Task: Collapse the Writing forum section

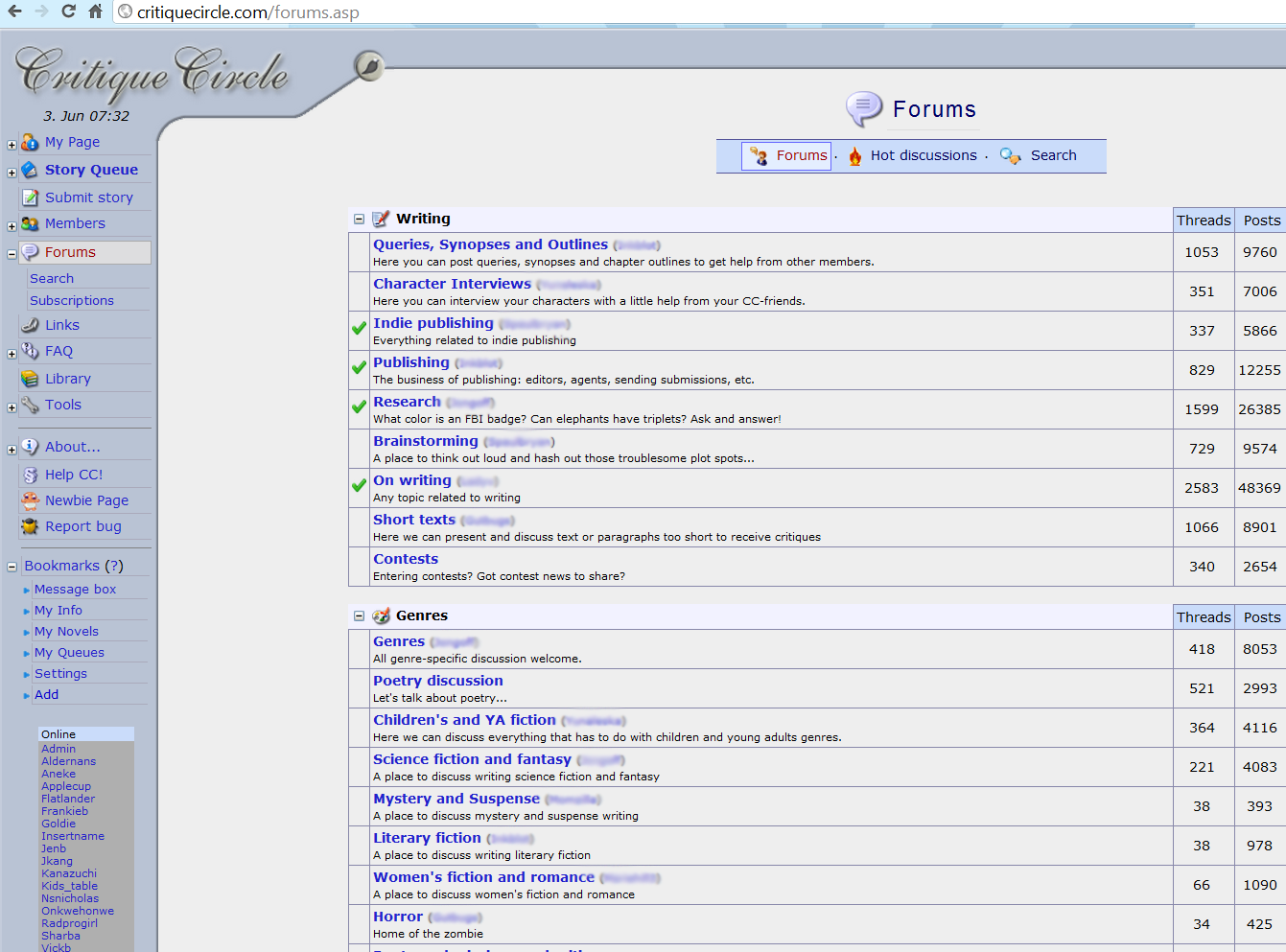Action: click(359, 218)
